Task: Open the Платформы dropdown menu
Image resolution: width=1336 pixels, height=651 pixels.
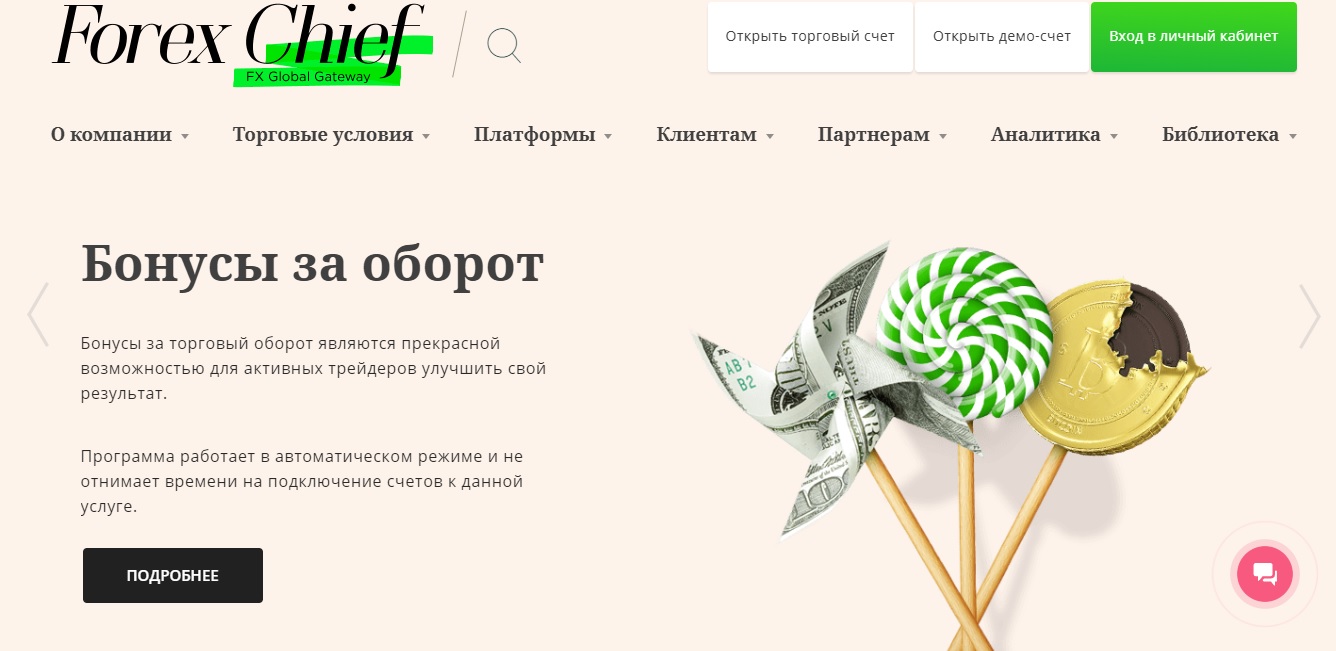Action: point(543,135)
